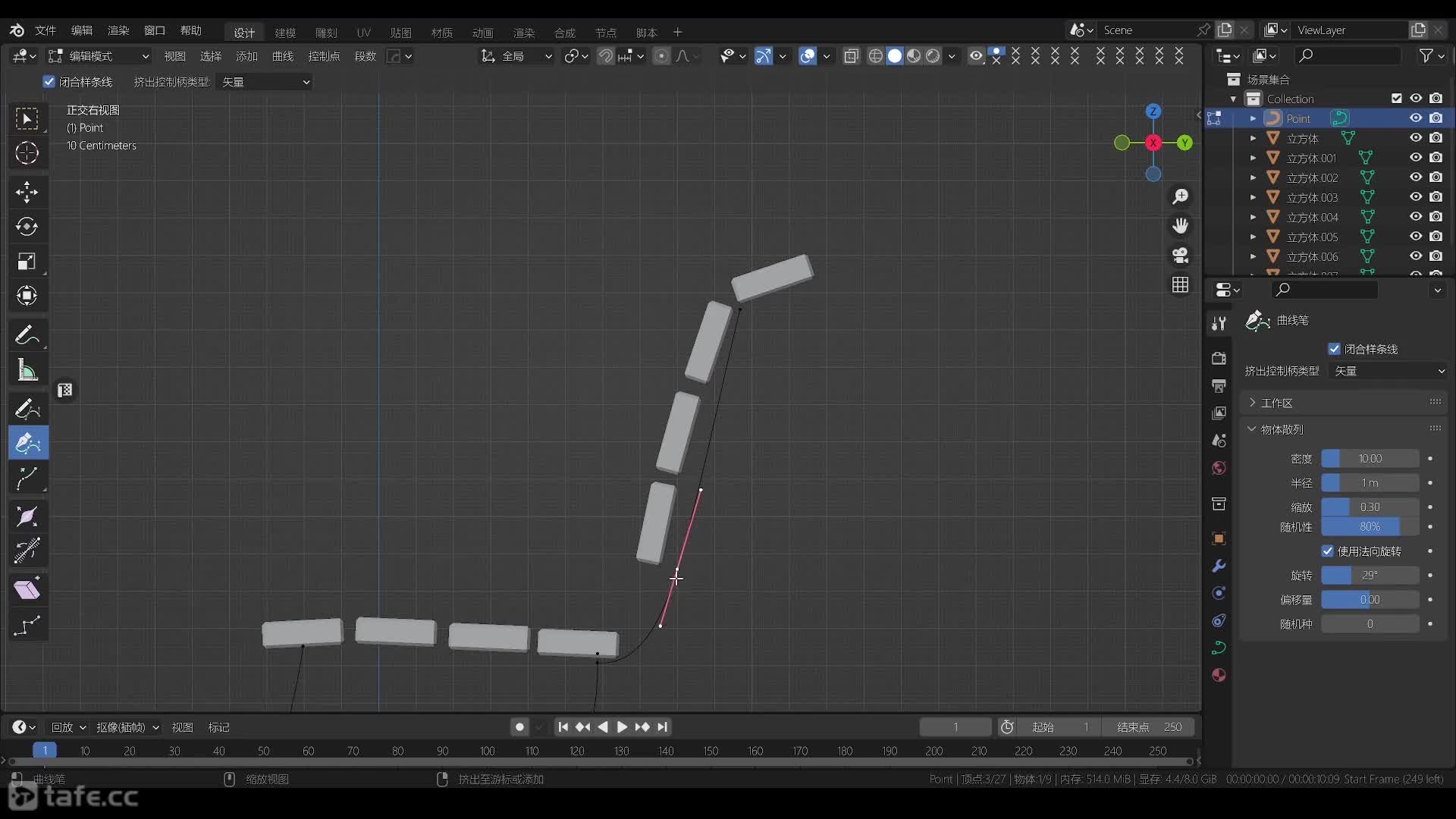Open the Material properties tab
The height and width of the screenshot is (819, 1456).
click(1219, 675)
